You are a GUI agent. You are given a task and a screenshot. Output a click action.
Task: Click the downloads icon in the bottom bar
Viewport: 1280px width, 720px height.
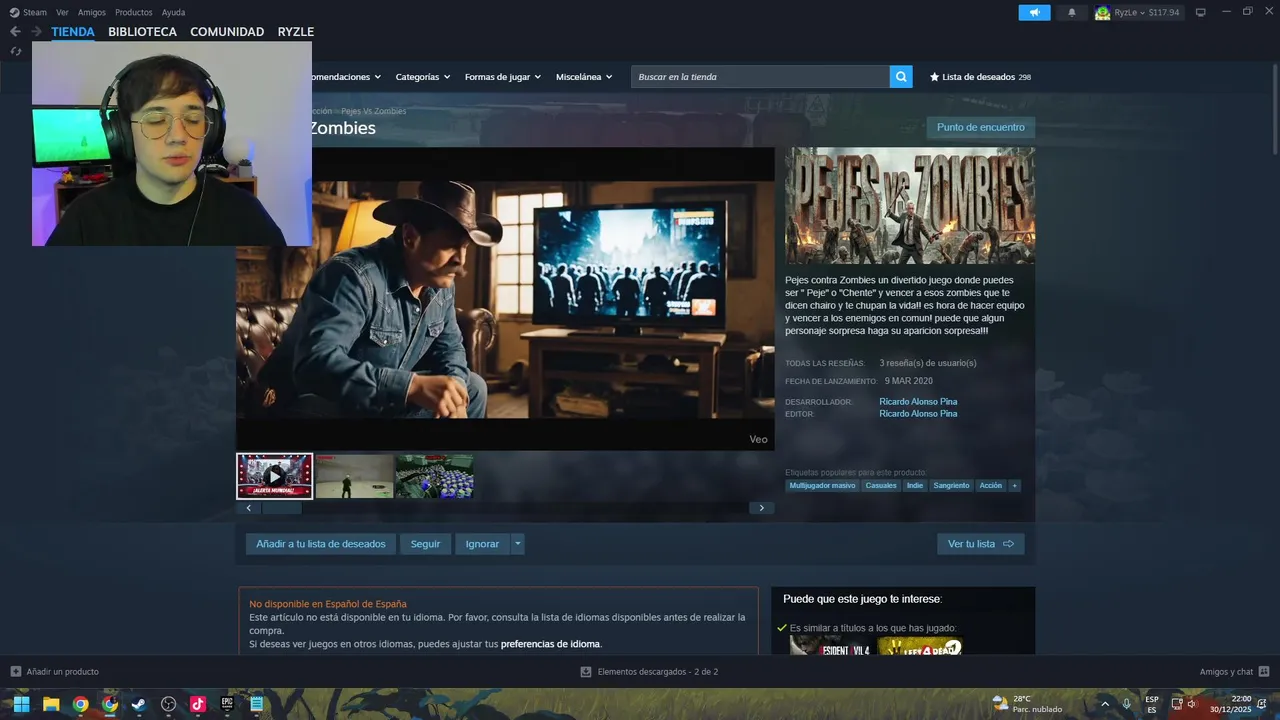point(586,672)
